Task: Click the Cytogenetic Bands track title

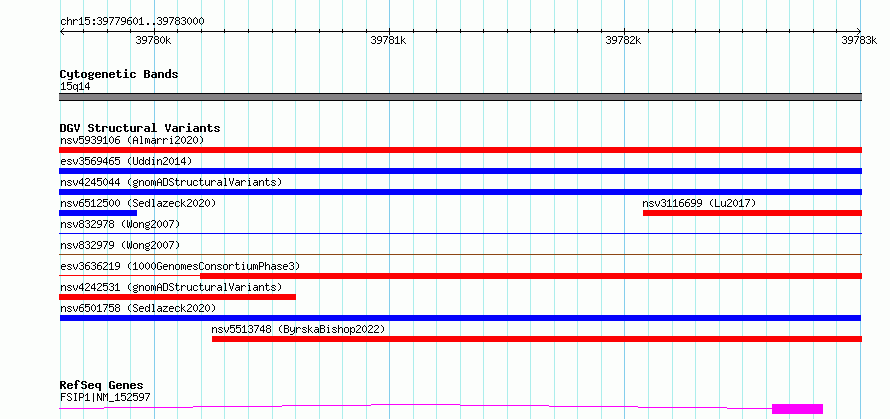Action: click(x=119, y=74)
